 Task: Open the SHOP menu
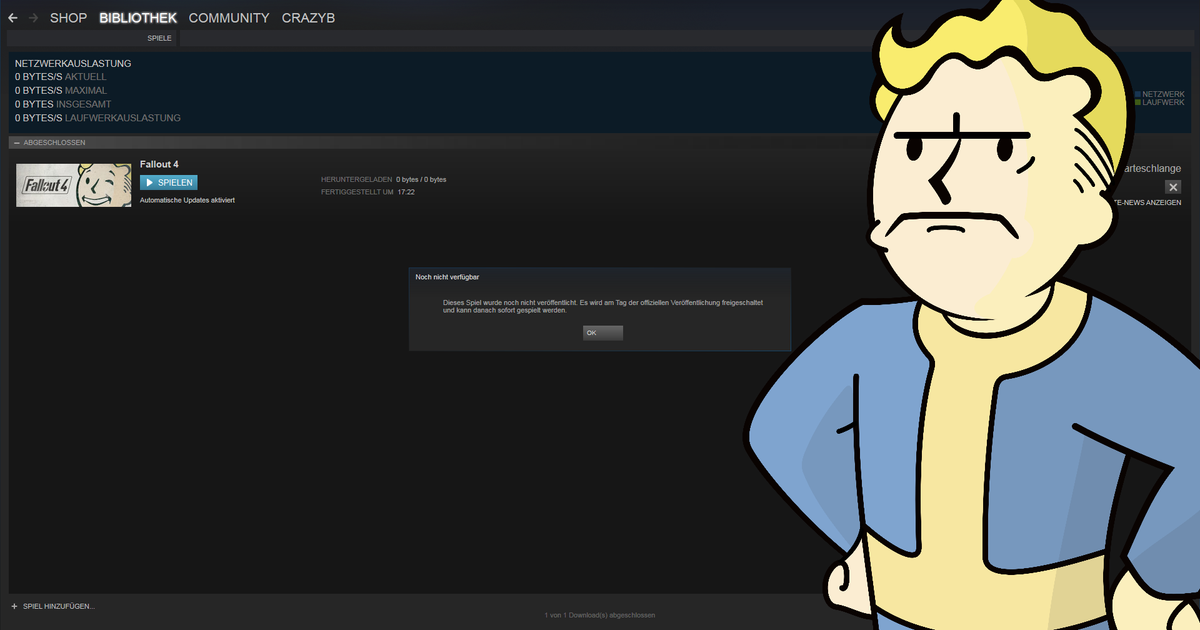[68, 18]
